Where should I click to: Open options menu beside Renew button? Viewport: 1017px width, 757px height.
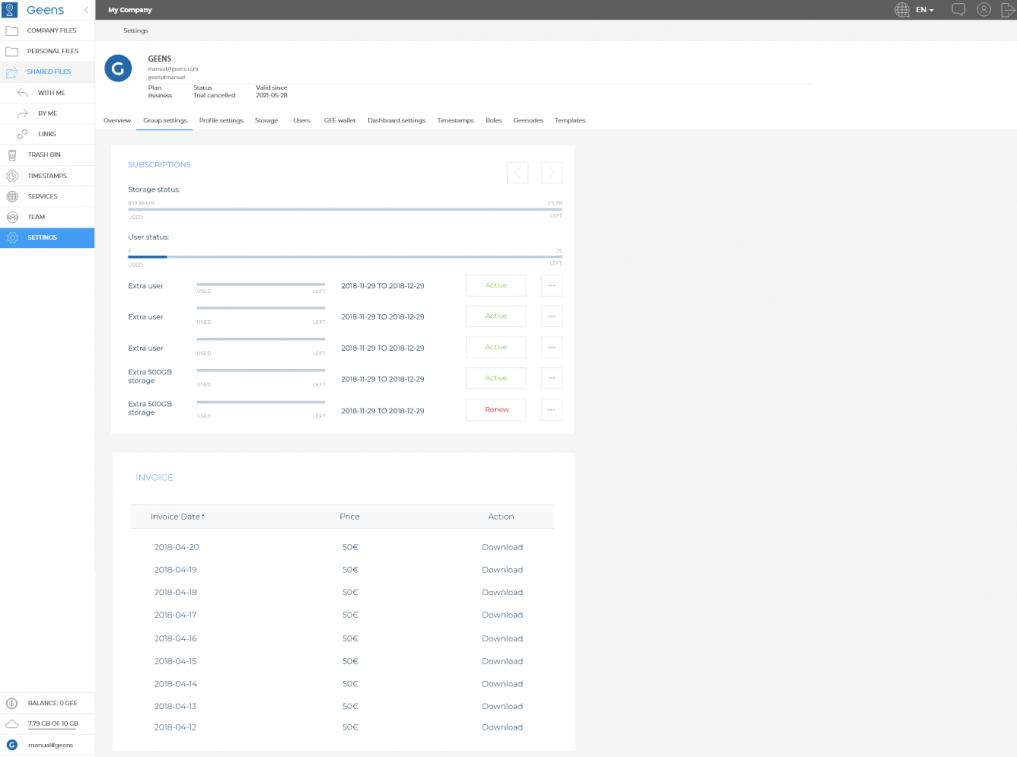click(551, 410)
